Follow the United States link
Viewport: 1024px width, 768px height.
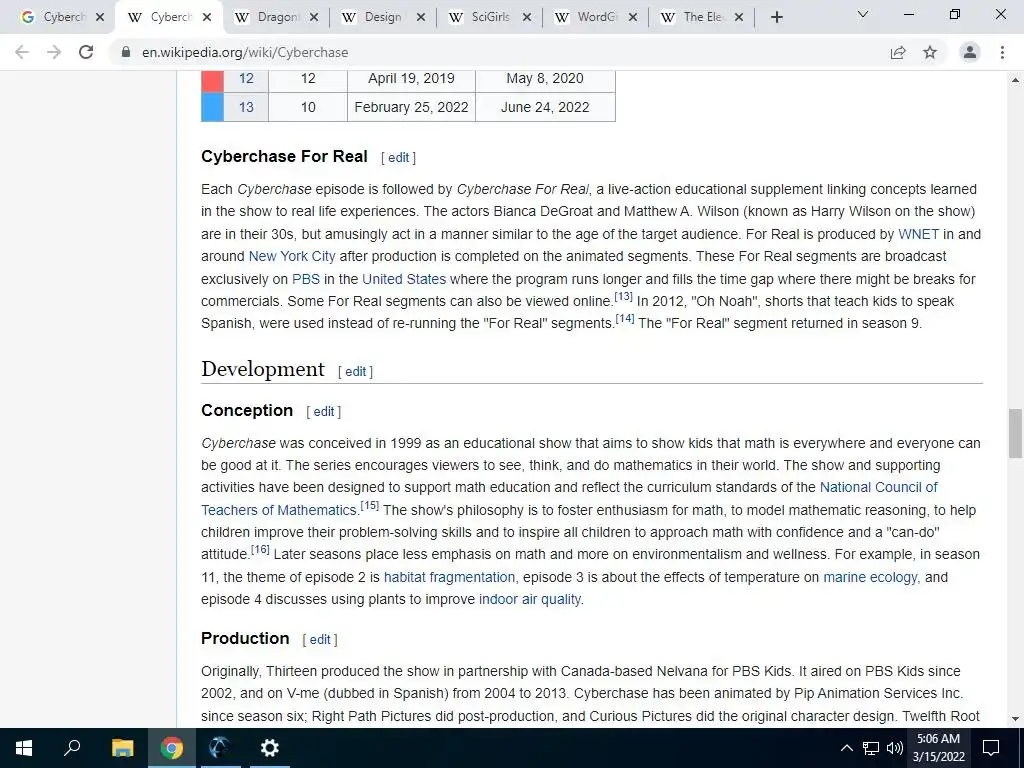(x=404, y=279)
